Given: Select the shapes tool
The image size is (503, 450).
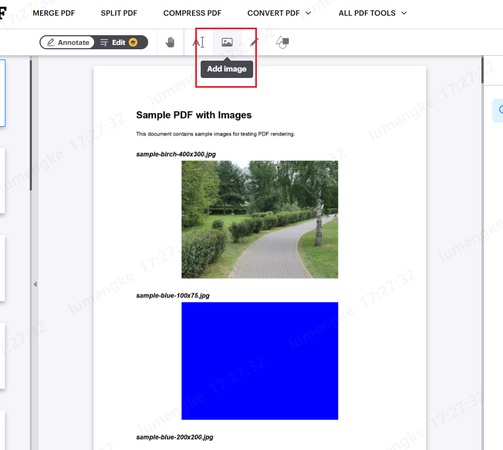Looking at the screenshot, I should [x=282, y=42].
